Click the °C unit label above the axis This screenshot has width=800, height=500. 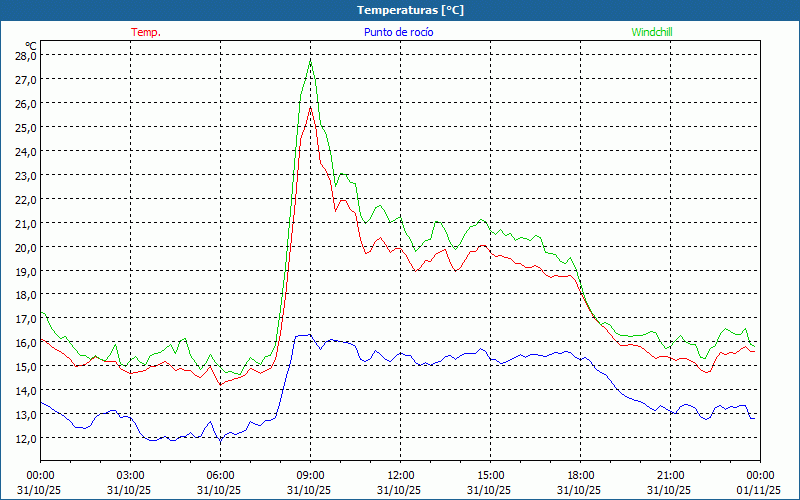point(31,45)
